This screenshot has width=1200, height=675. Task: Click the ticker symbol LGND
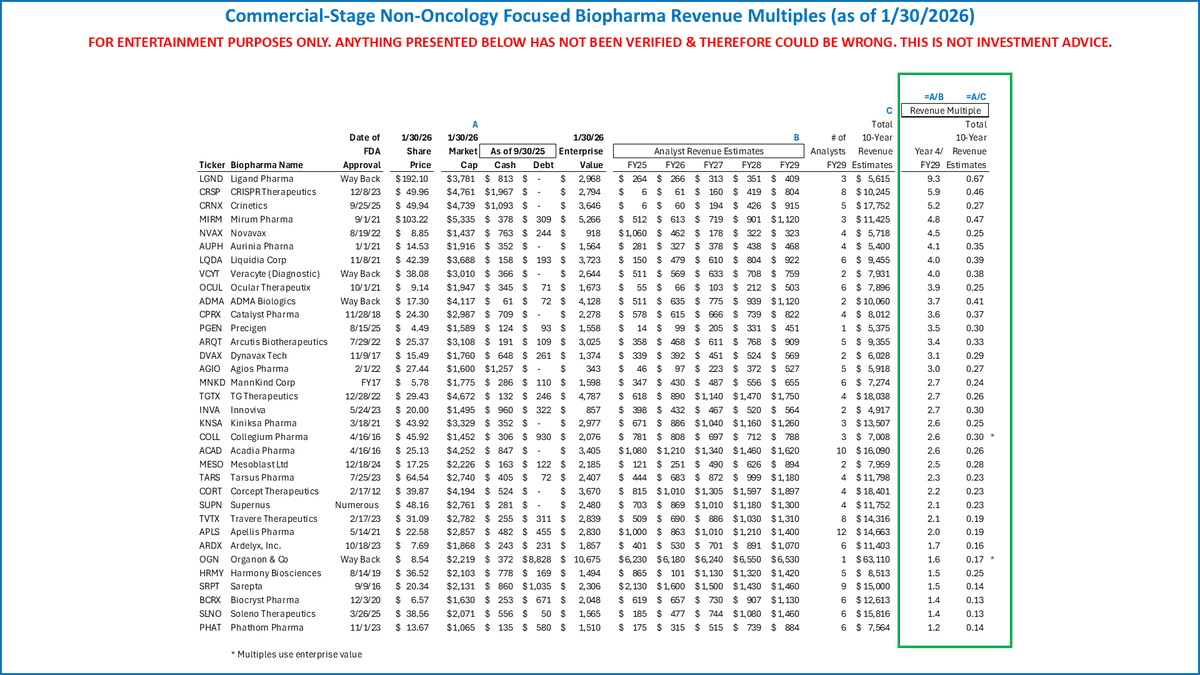pyautogui.click(x=210, y=178)
